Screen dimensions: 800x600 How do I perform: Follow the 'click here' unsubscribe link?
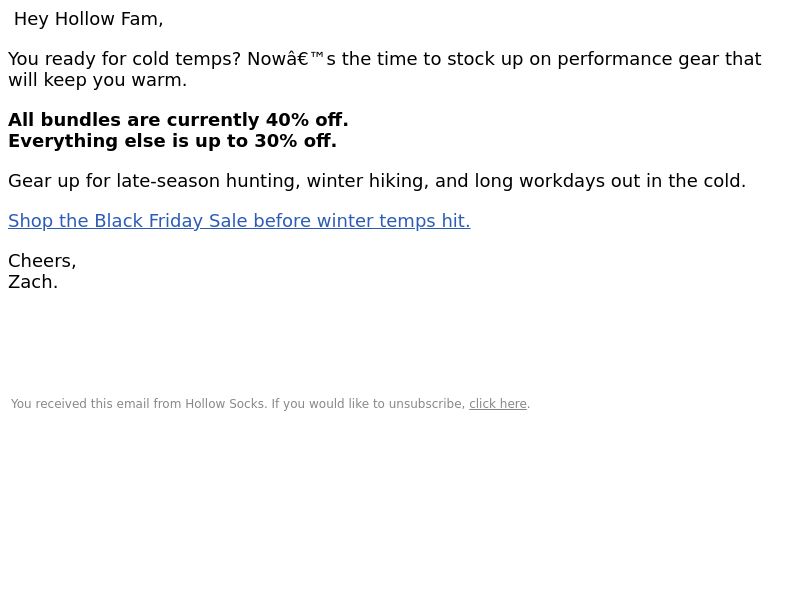(x=497, y=404)
